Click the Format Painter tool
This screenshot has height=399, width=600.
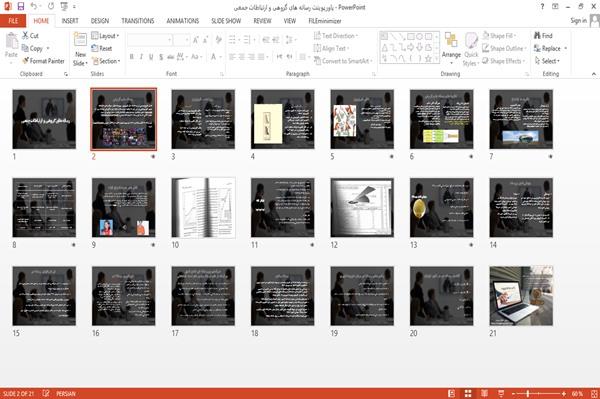click(x=43, y=61)
